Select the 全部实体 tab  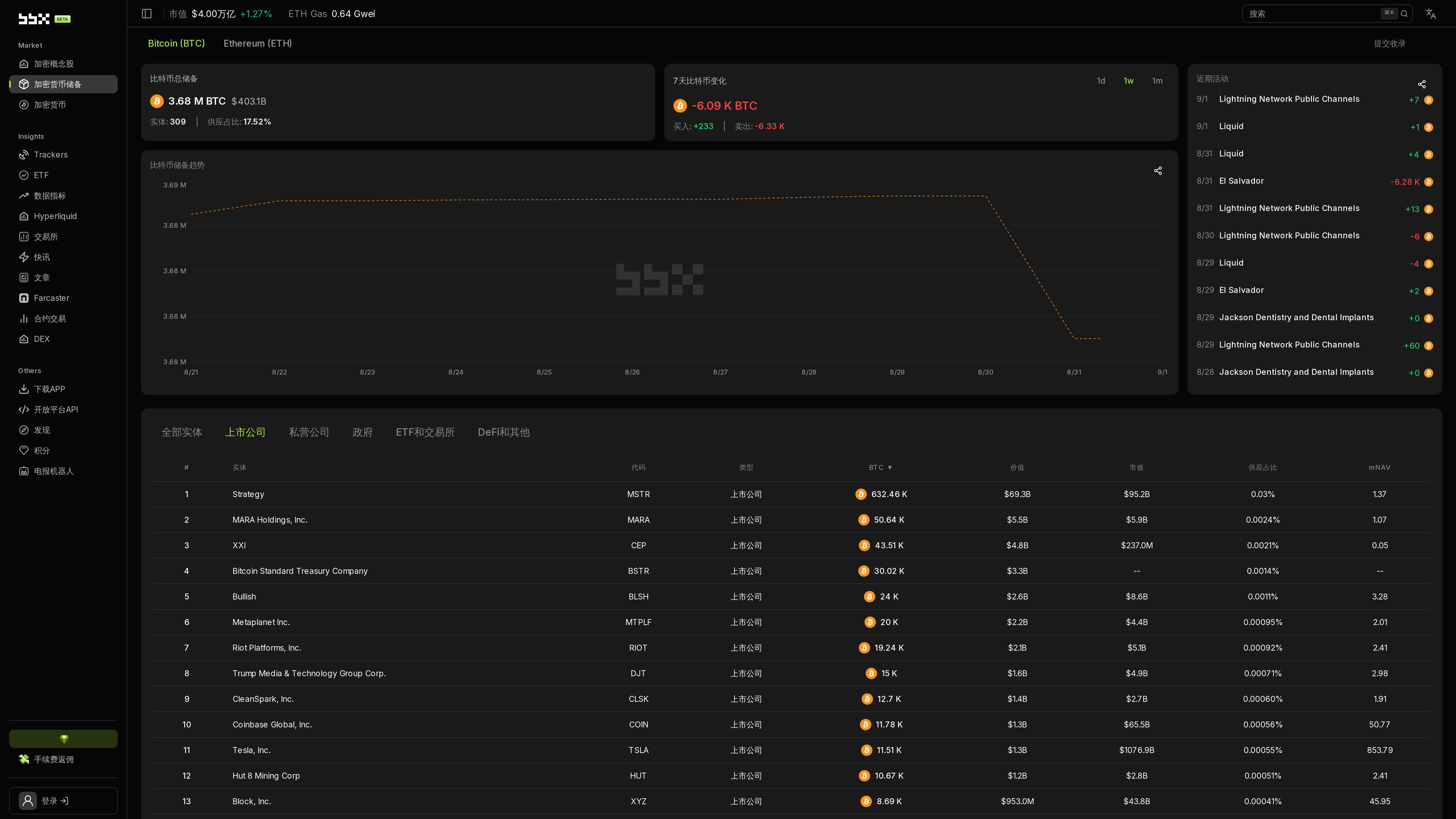[182, 432]
